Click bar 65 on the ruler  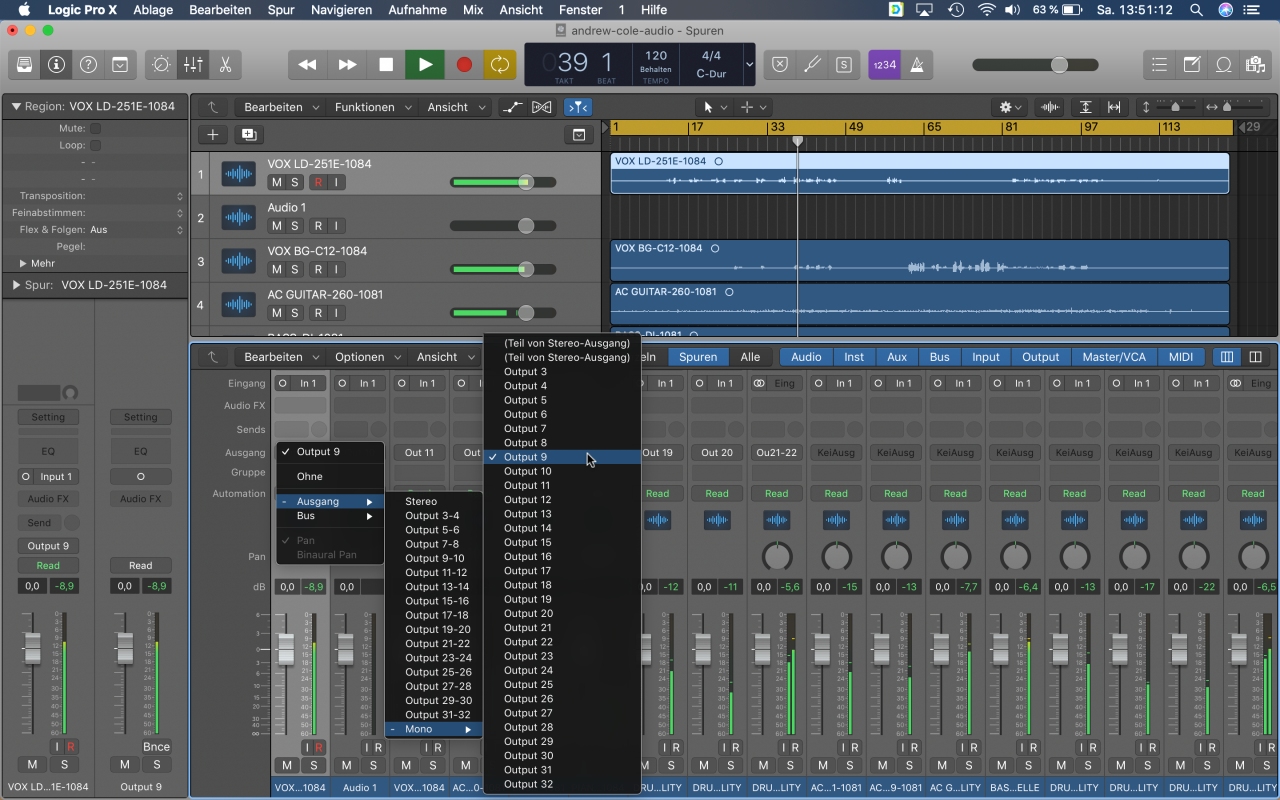932,128
